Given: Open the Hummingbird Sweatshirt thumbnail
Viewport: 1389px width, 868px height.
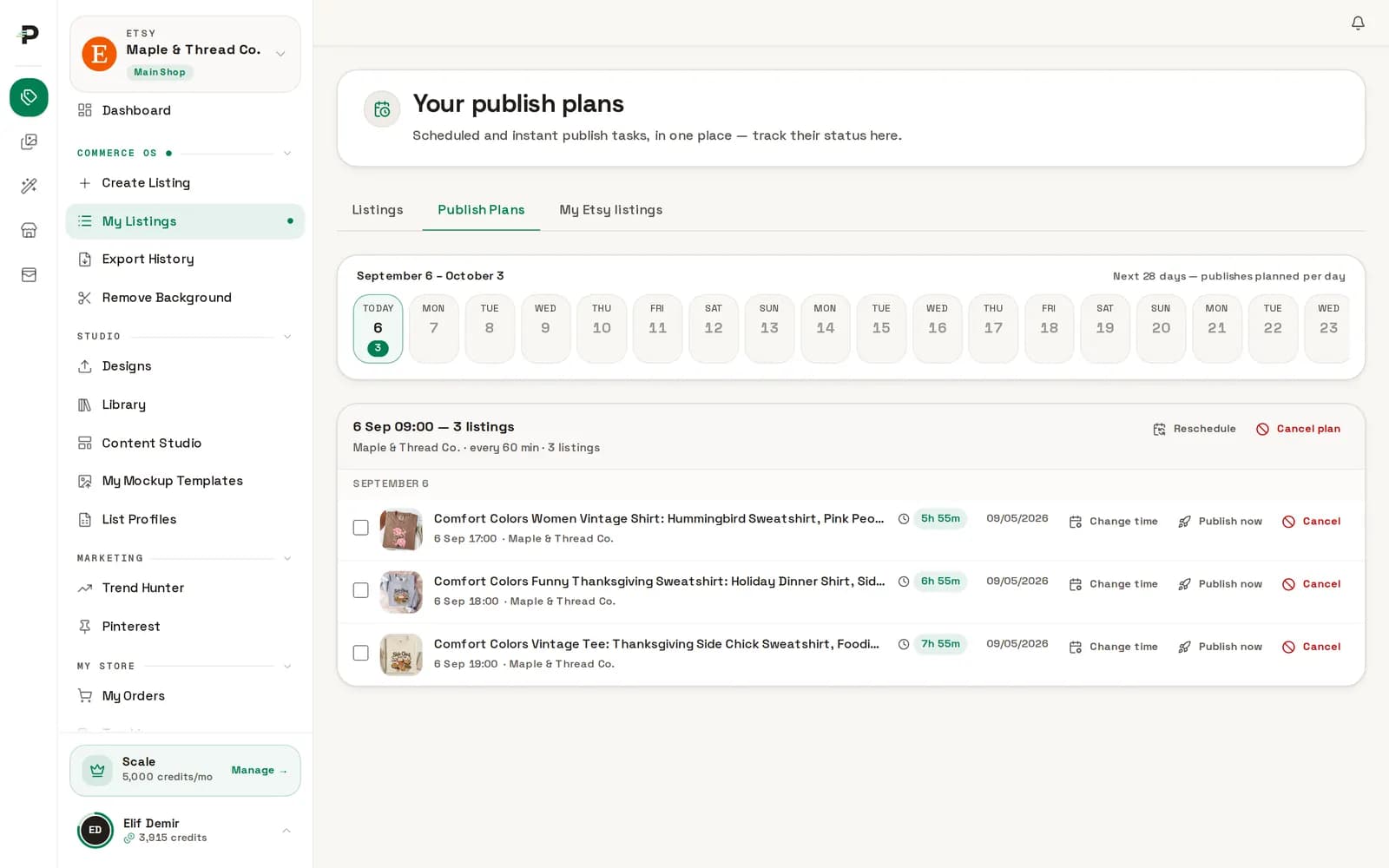Looking at the screenshot, I should pos(401,529).
